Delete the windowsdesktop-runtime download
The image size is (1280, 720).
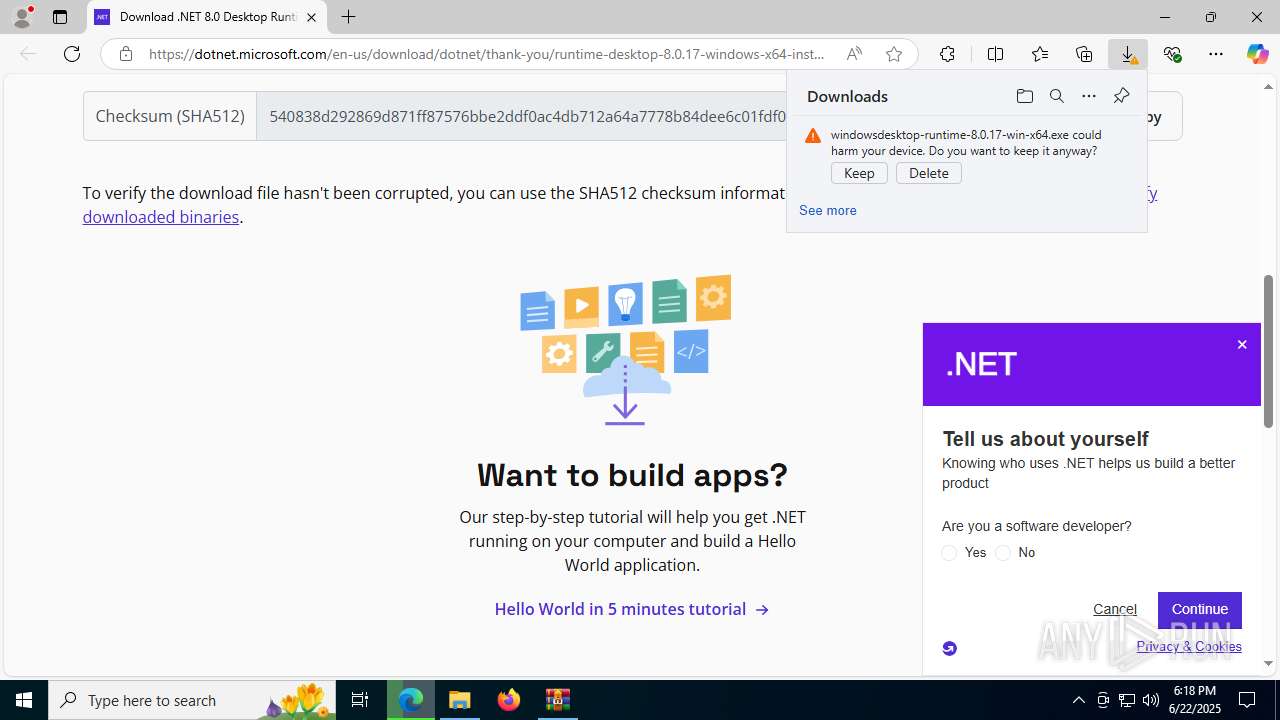click(x=929, y=173)
